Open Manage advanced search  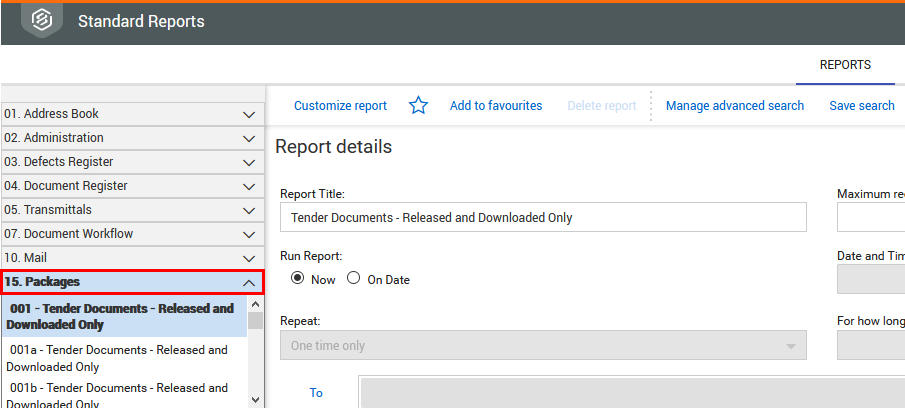coord(734,106)
